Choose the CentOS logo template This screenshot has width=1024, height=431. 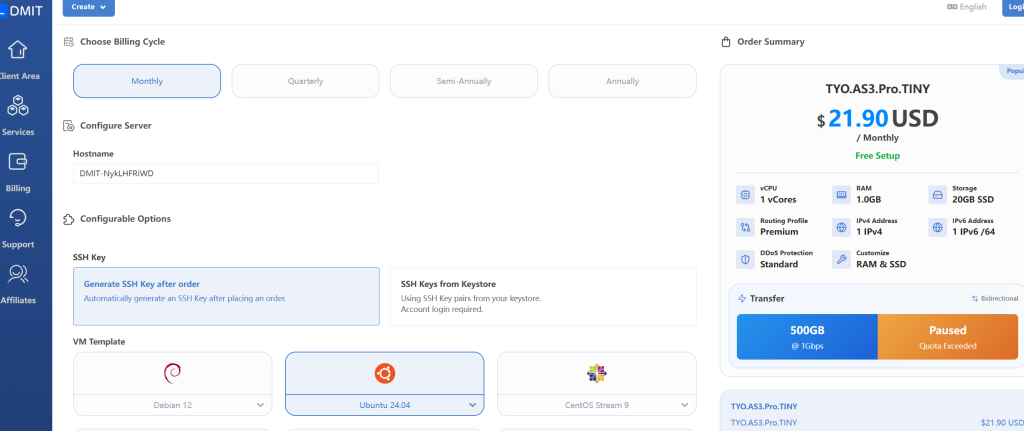click(596, 373)
